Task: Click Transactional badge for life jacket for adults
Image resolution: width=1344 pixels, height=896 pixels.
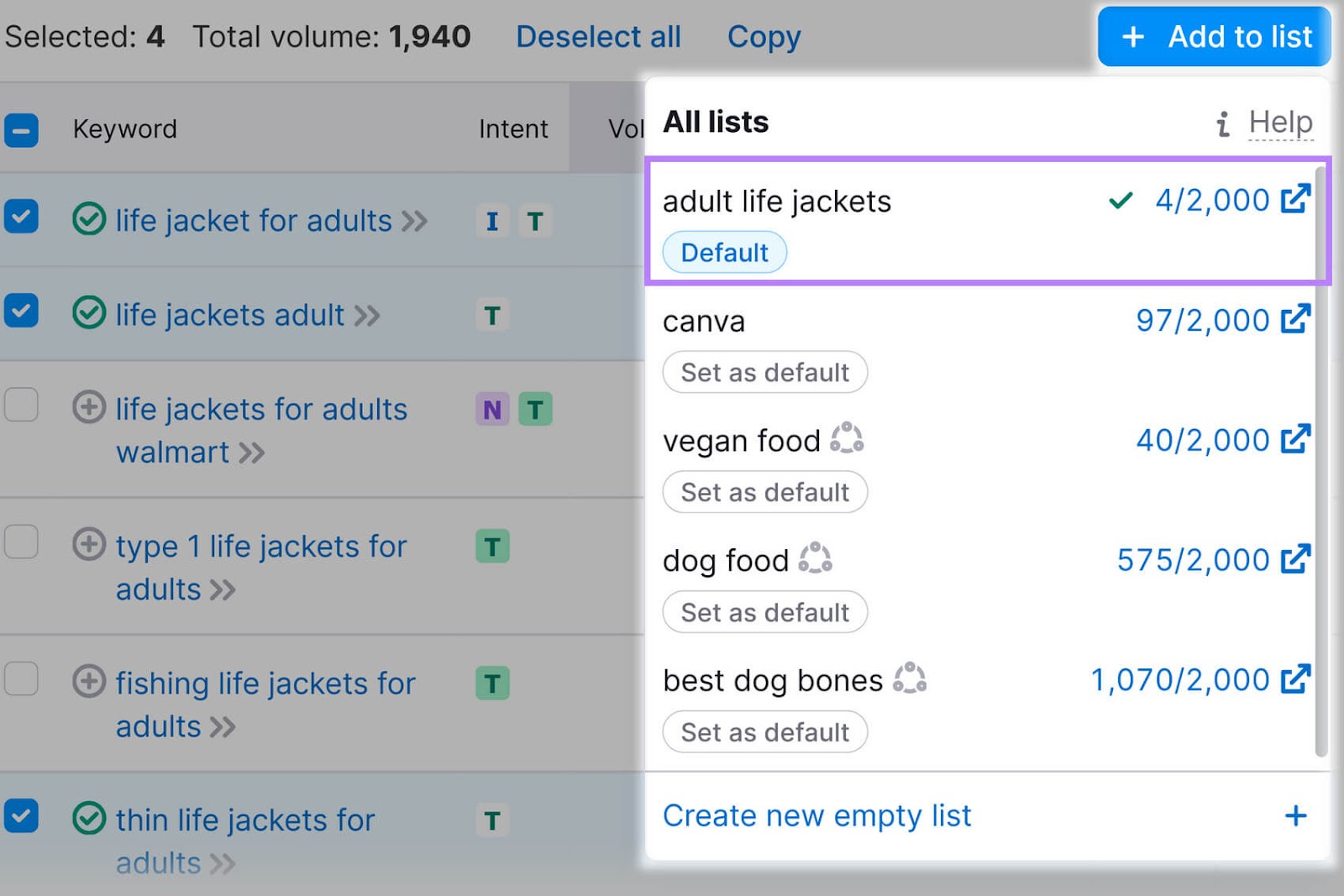Action: point(535,221)
